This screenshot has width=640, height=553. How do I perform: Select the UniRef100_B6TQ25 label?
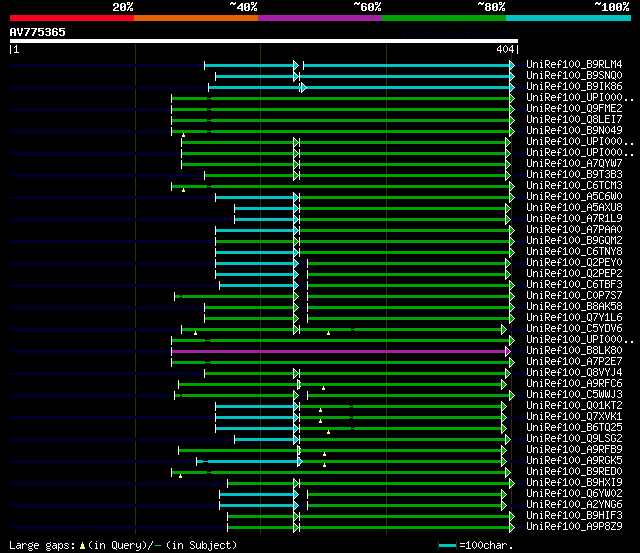point(574,428)
